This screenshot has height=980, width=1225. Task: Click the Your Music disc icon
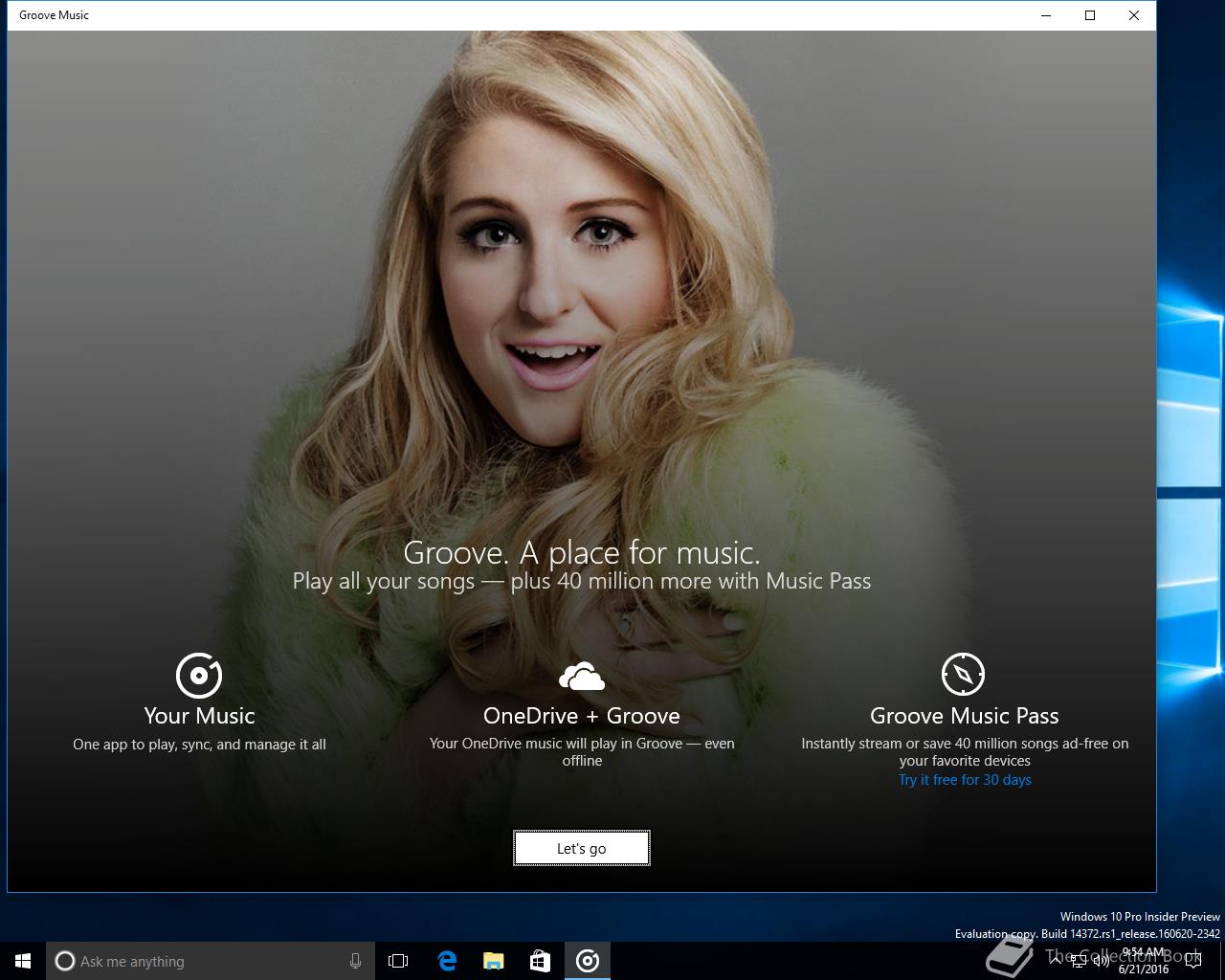[x=199, y=676]
